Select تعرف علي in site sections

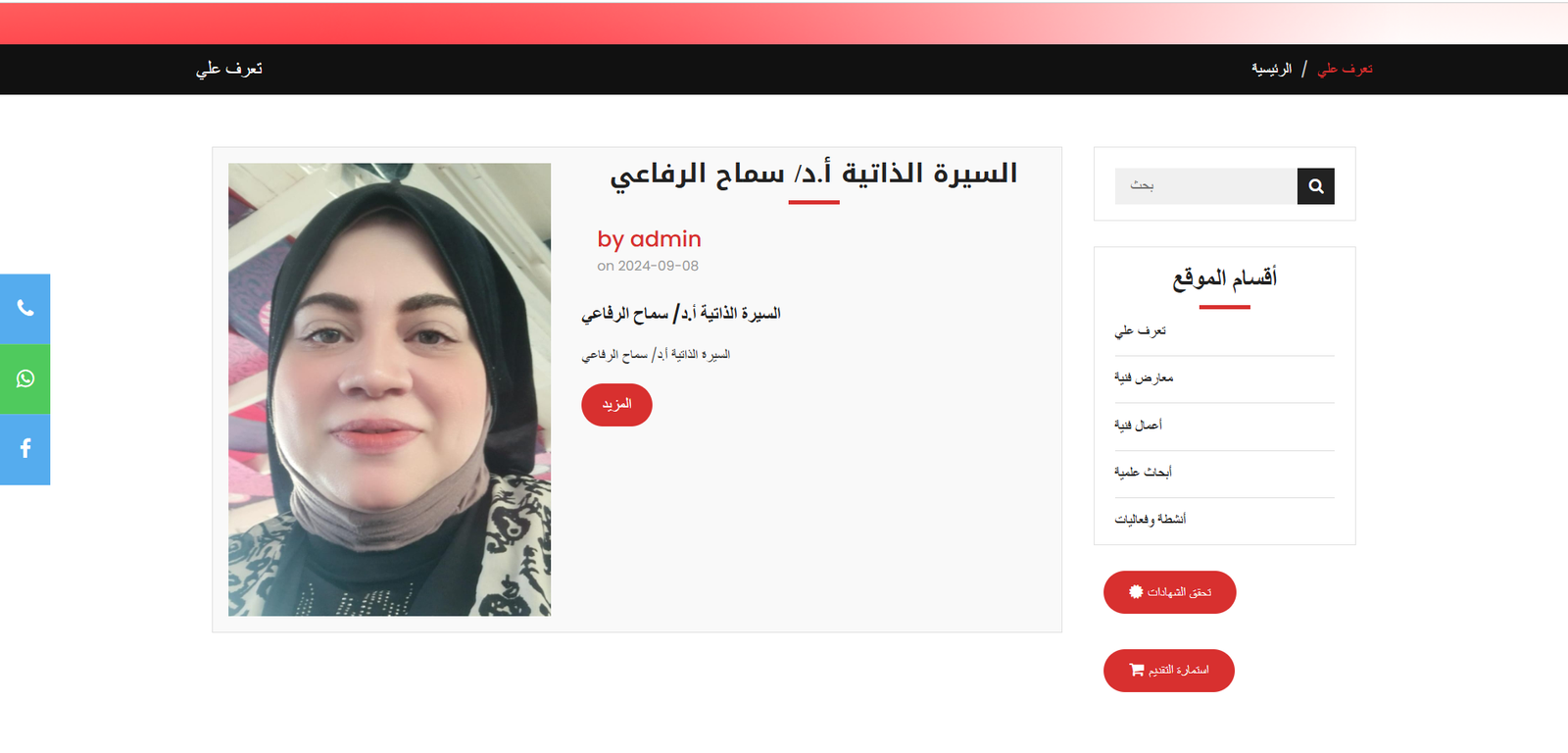(x=1140, y=331)
